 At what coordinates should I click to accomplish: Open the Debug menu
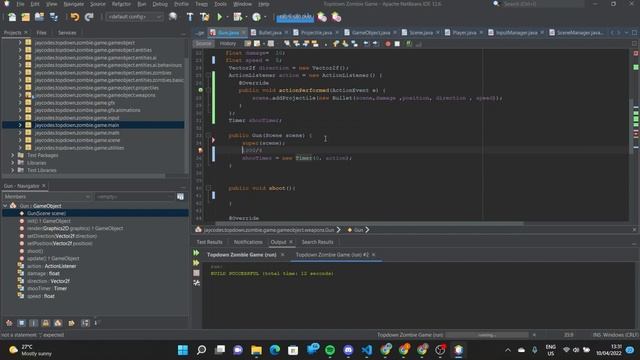(x=160, y=4)
